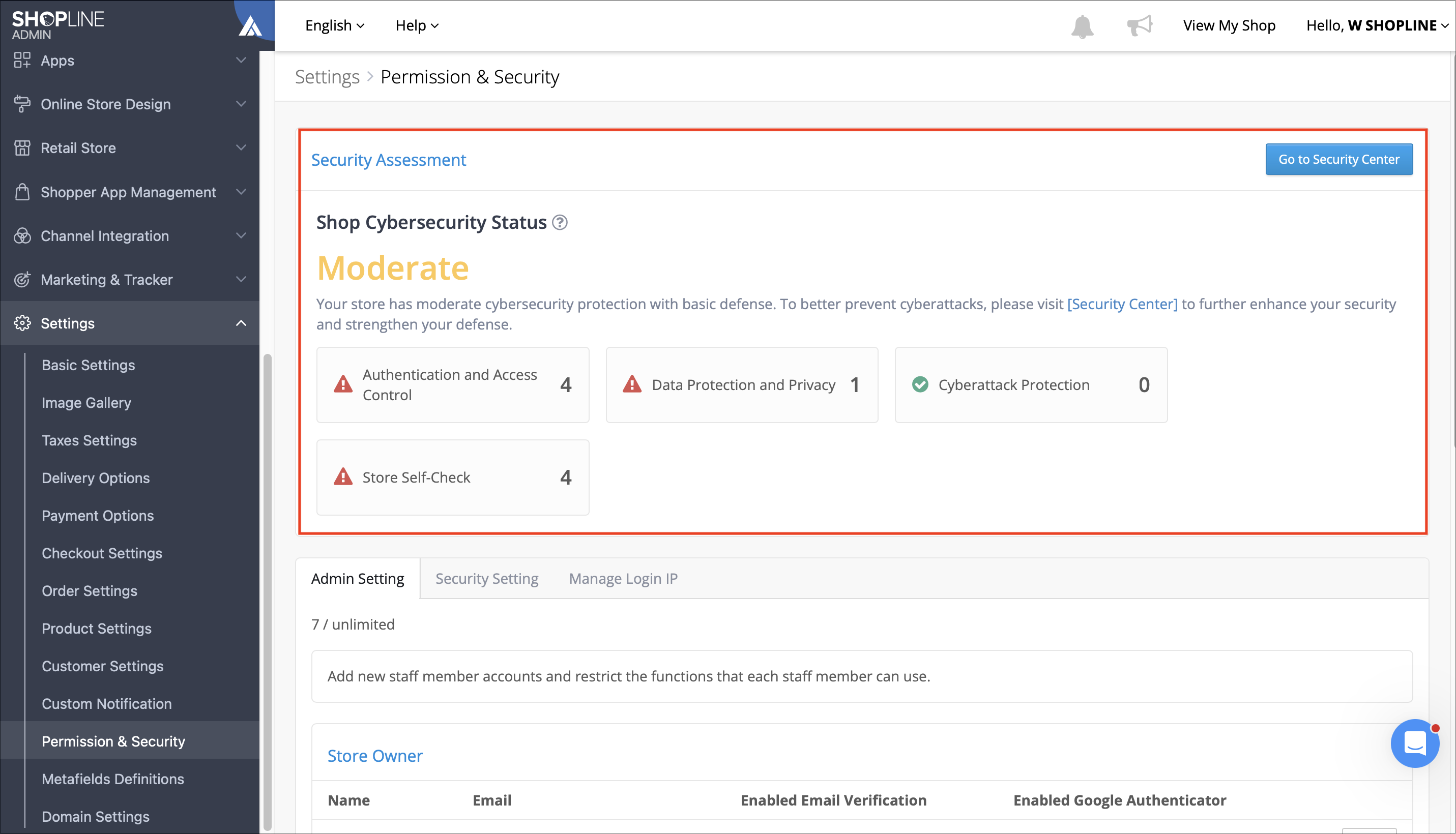Open Checkout Settings in the sidebar
This screenshot has height=834, width=1456.
pyautogui.click(x=102, y=553)
